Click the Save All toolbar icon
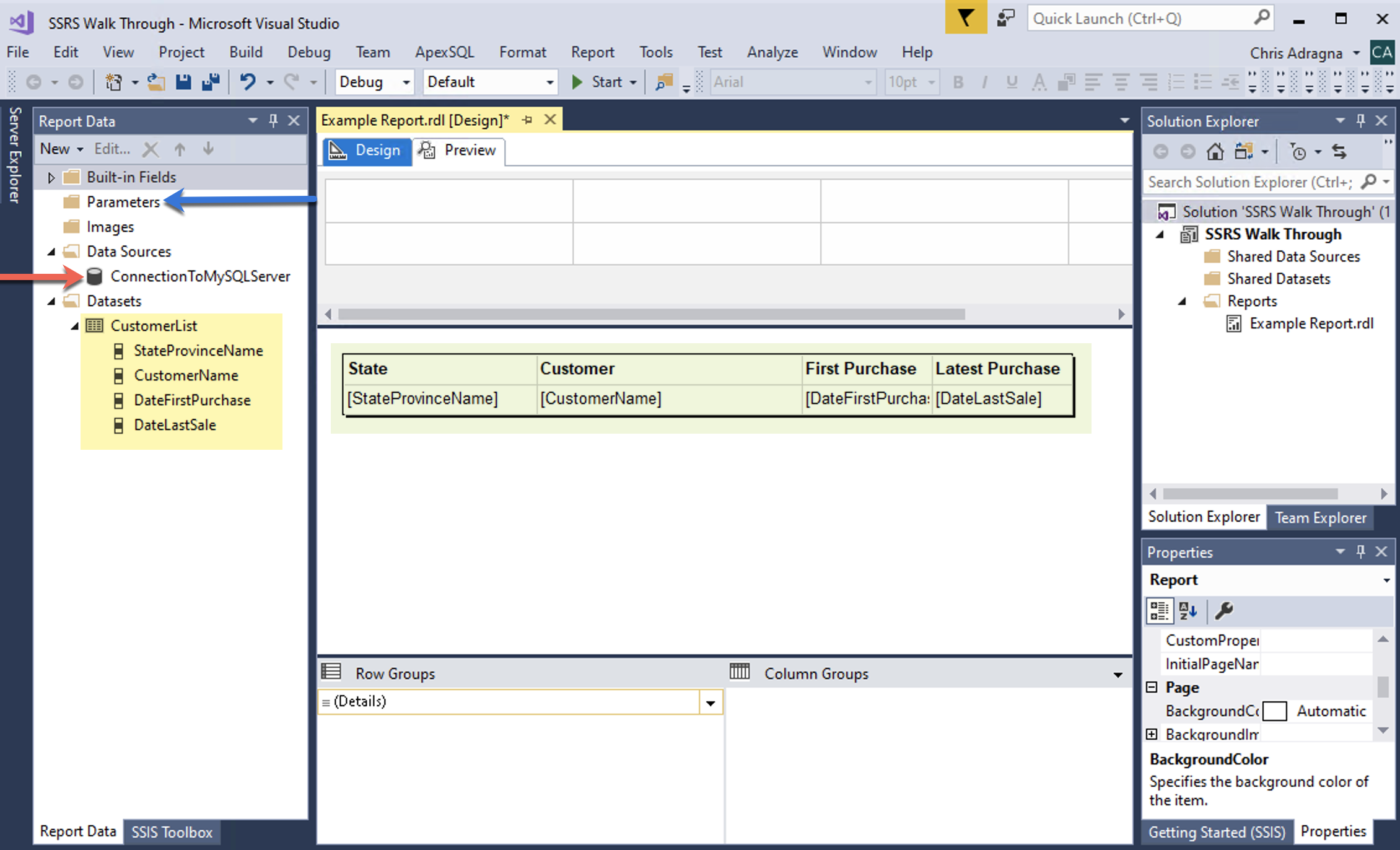 211,82
